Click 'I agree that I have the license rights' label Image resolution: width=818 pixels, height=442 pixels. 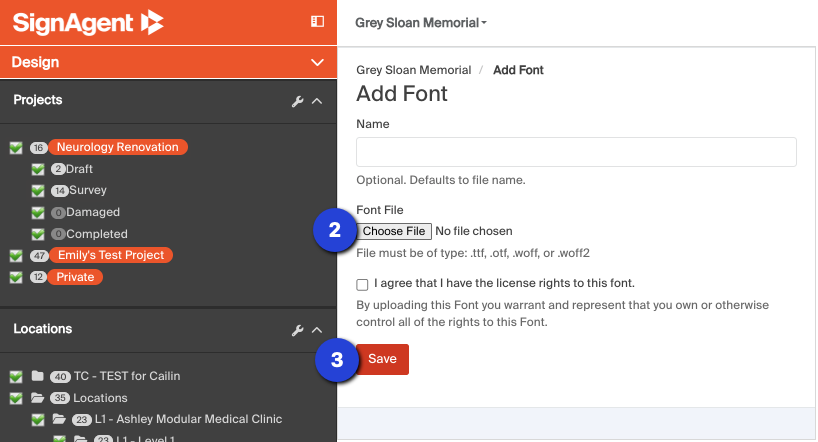(x=504, y=283)
